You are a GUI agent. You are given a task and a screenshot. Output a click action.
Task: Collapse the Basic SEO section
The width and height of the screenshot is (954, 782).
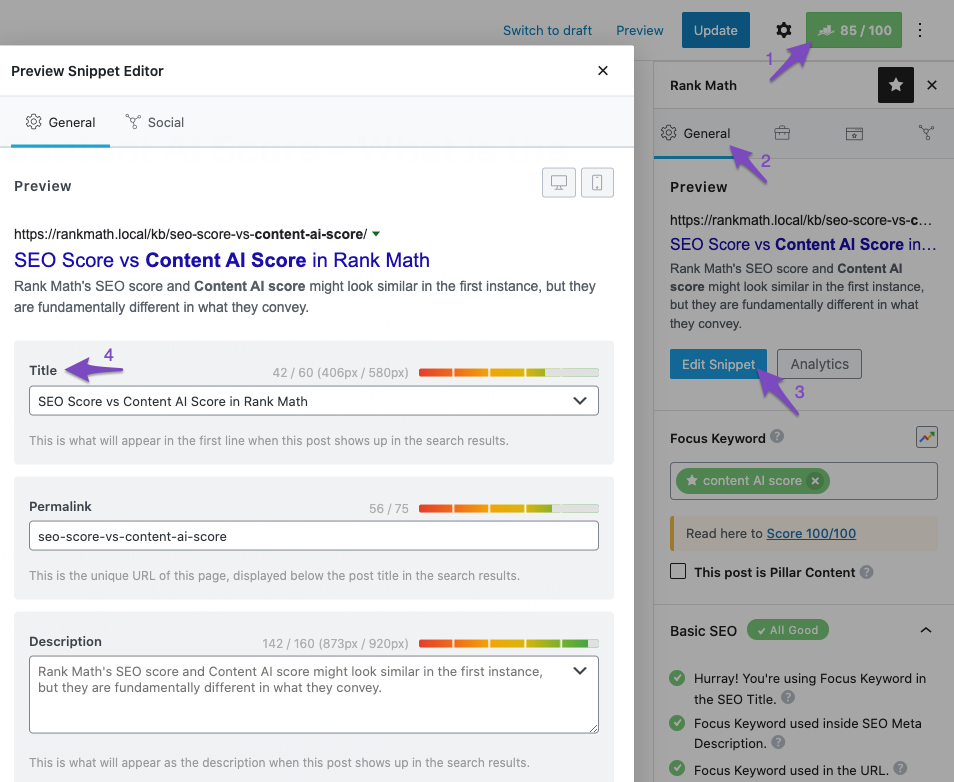[925, 630]
